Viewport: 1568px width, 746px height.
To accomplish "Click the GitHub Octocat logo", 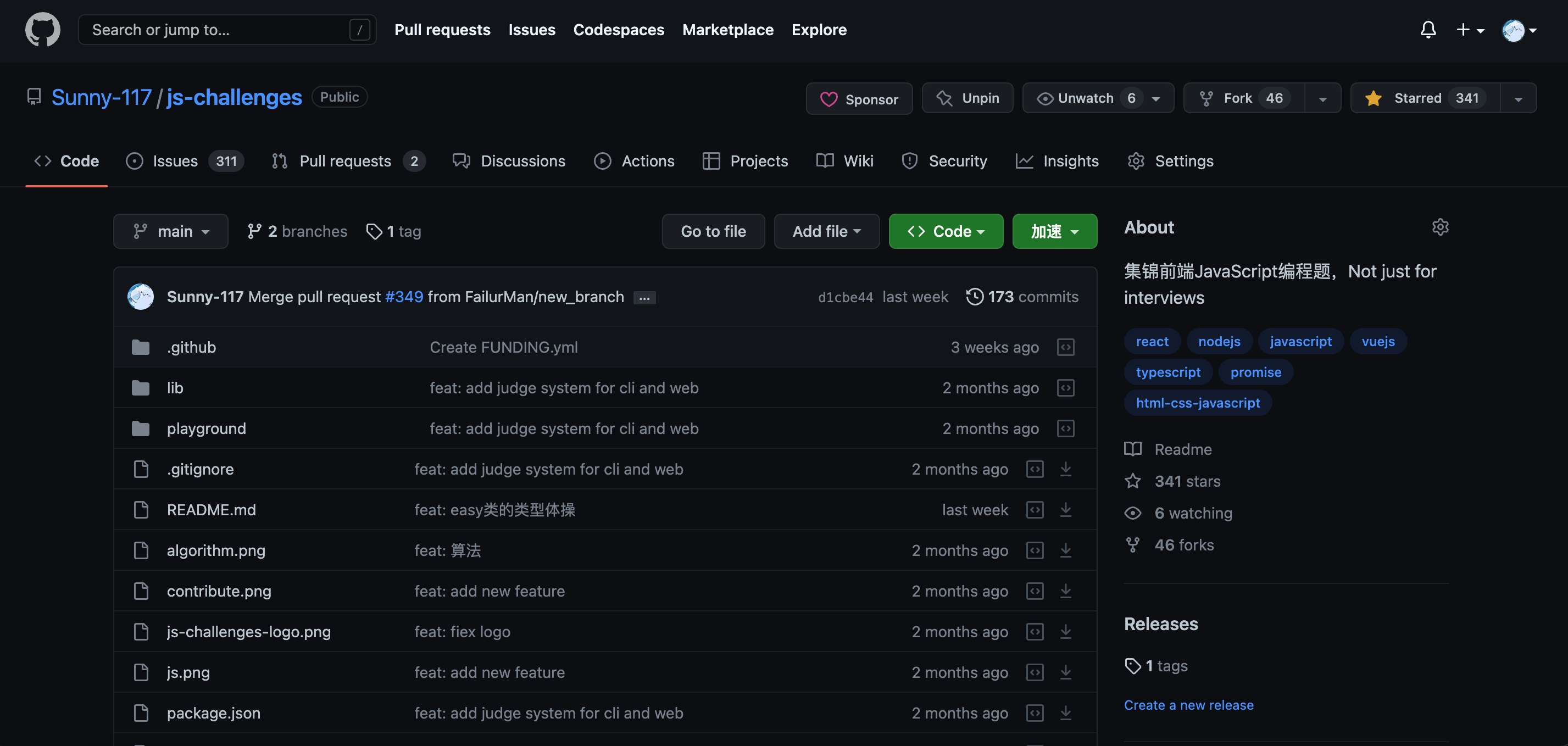I will 43,29.
